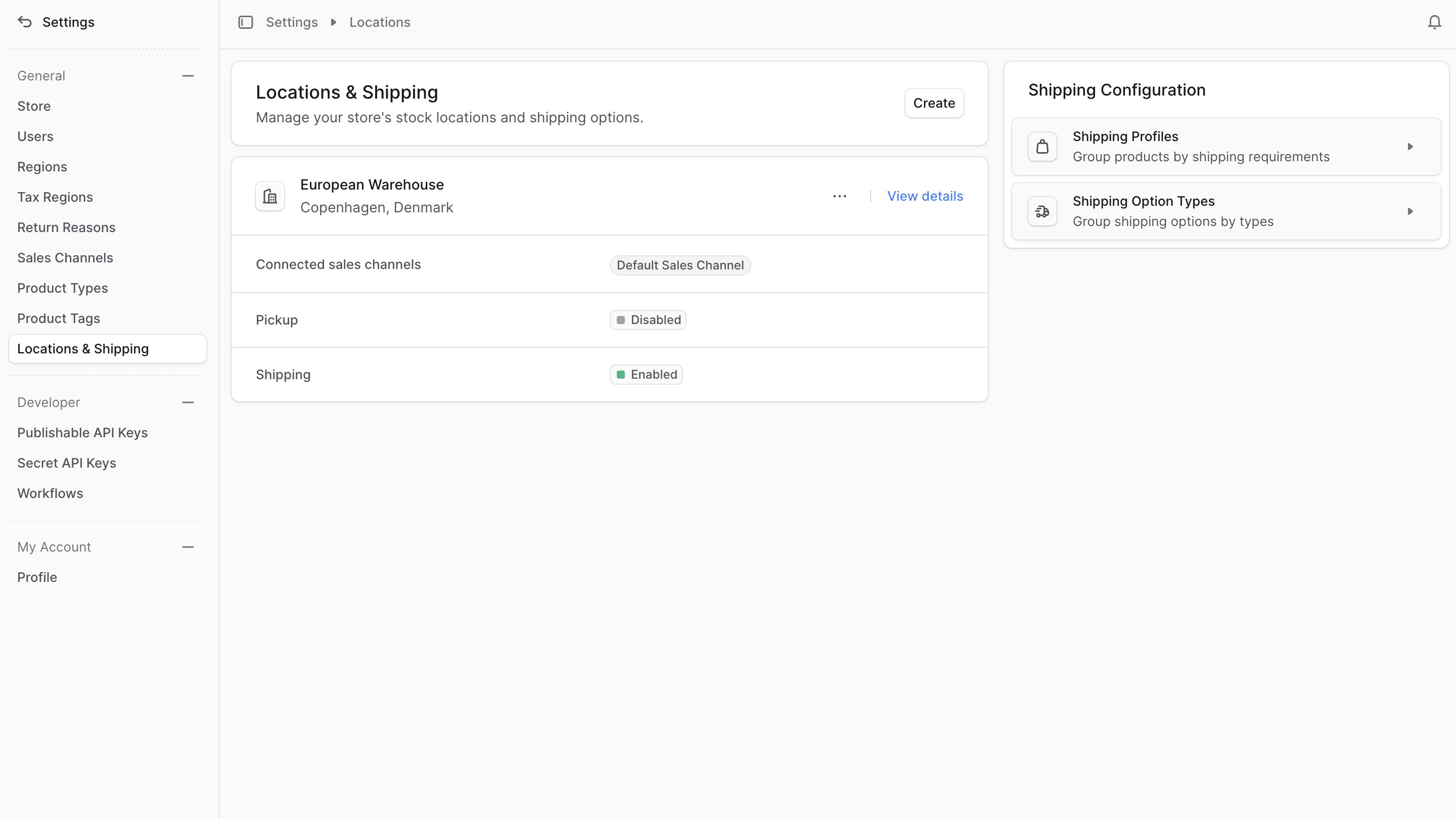This screenshot has height=819, width=1456.
Task: Click the Disabled status badge for Pickup
Action: [x=648, y=320]
